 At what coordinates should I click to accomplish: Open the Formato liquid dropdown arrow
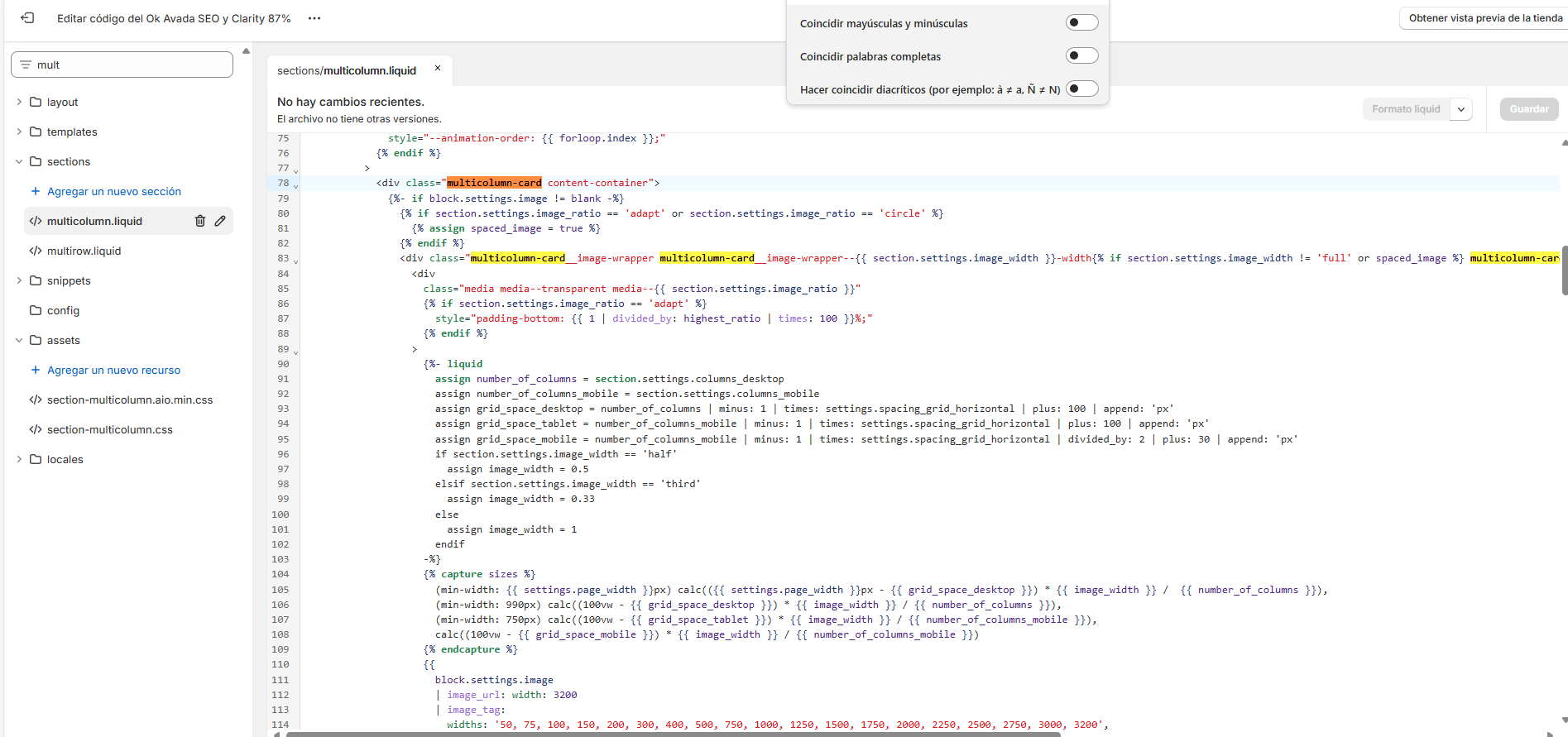tap(1461, 109)
